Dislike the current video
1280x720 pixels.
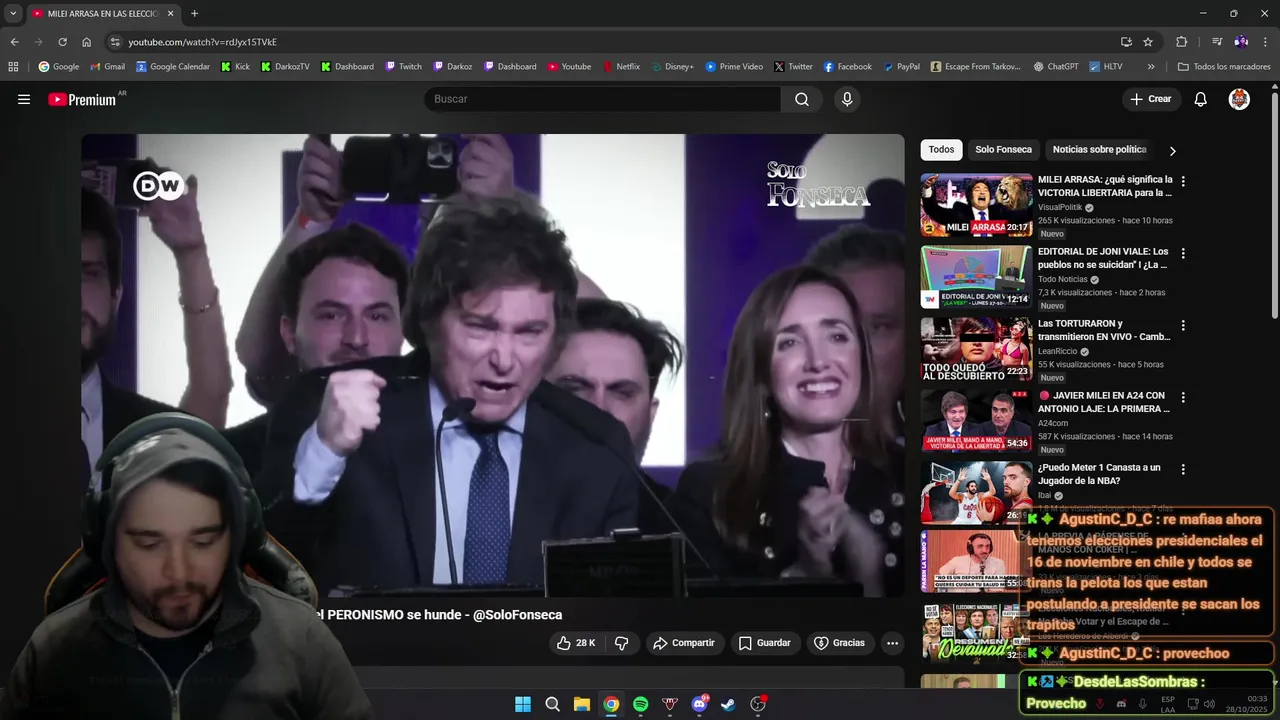point(621,643)
